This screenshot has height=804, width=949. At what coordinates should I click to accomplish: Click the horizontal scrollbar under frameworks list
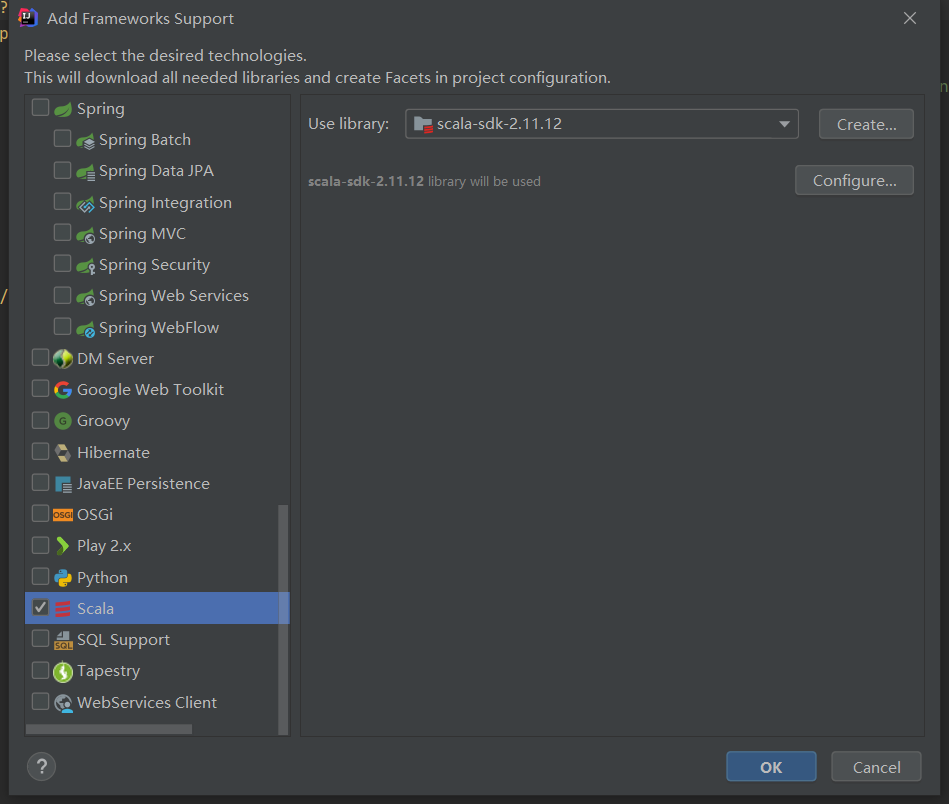[x=109, y=729]
